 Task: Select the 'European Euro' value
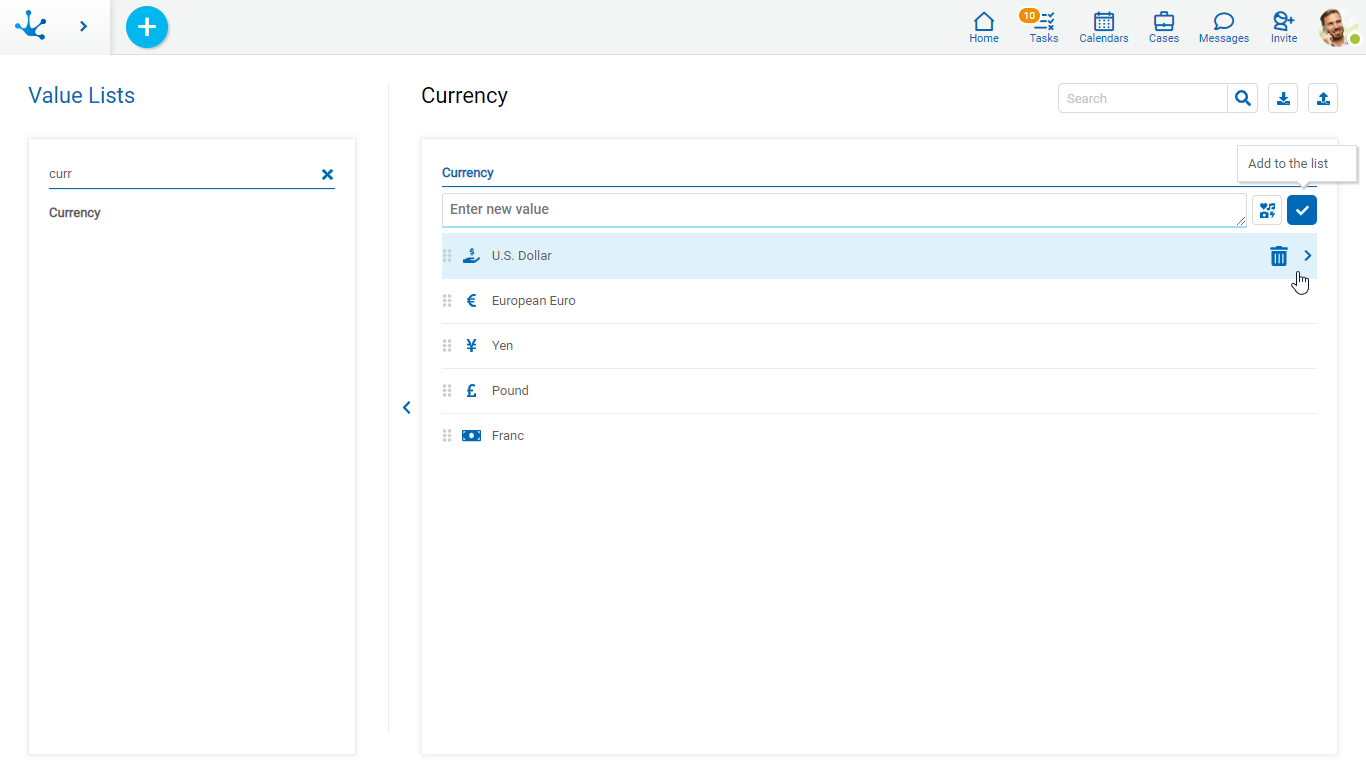click(534, 301)
